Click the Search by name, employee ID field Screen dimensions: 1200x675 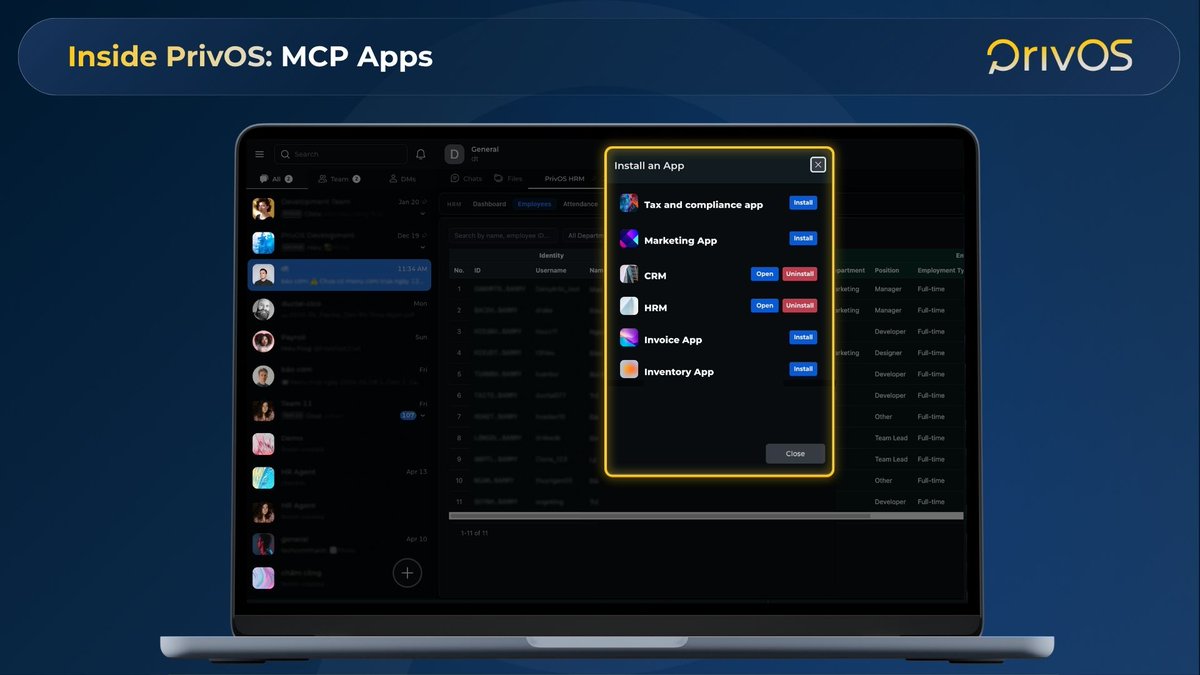coord(504,236)
